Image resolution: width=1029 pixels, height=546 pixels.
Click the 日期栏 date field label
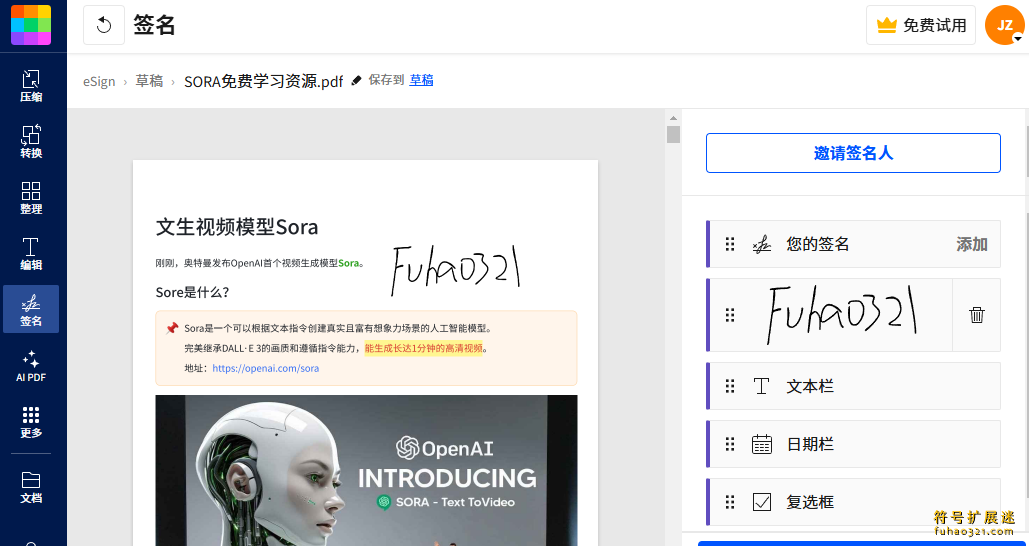click(810, 444)
